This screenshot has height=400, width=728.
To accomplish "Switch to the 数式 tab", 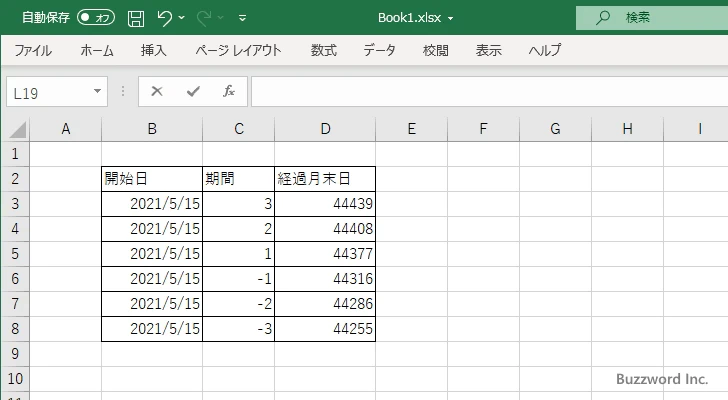I will [x=324, y=50].
